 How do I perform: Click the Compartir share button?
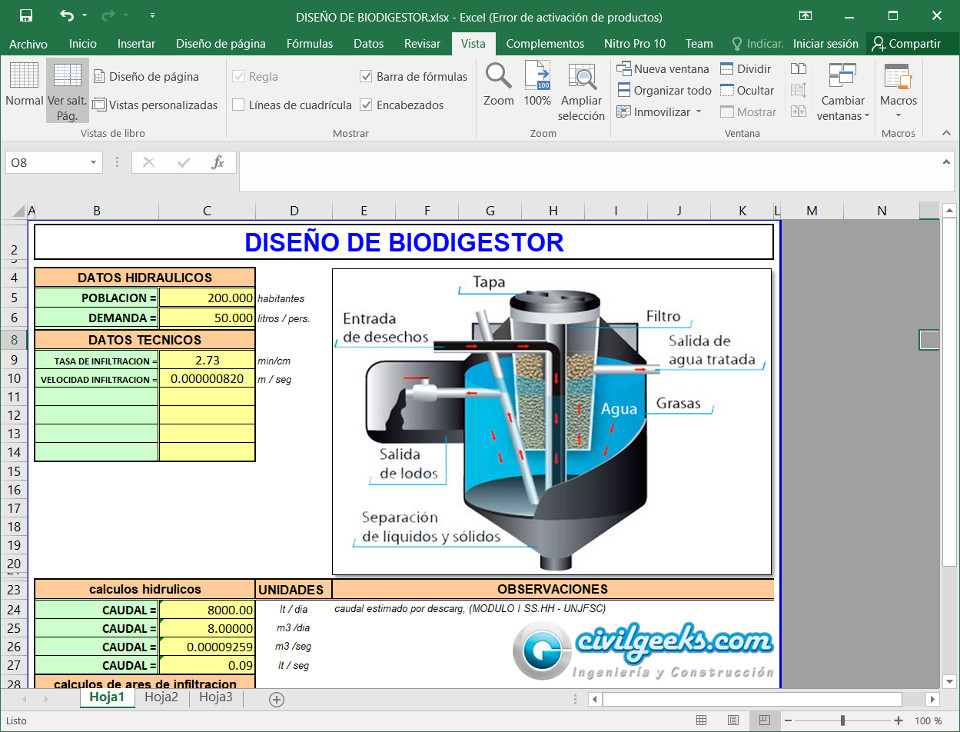click(905, 44)
